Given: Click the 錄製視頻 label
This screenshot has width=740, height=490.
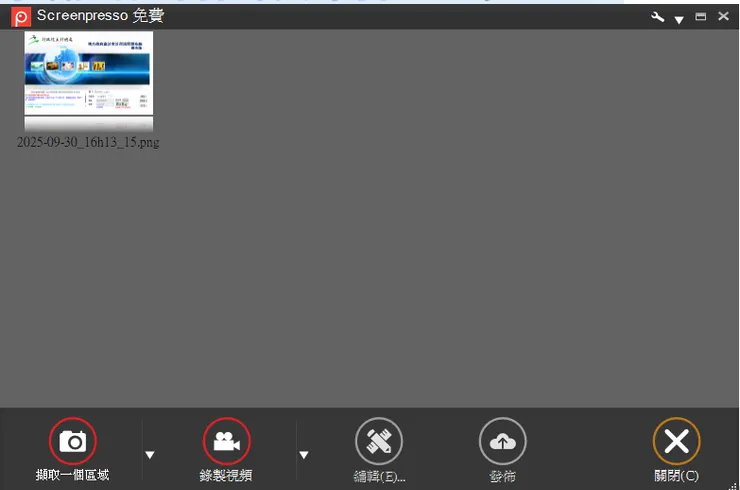Looking at the screenshot, I should tap(226, 475).
